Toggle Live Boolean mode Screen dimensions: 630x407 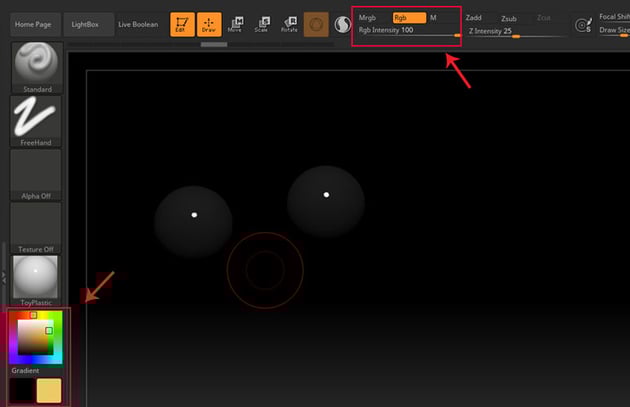pyautogui.click(x=138, y=25)
